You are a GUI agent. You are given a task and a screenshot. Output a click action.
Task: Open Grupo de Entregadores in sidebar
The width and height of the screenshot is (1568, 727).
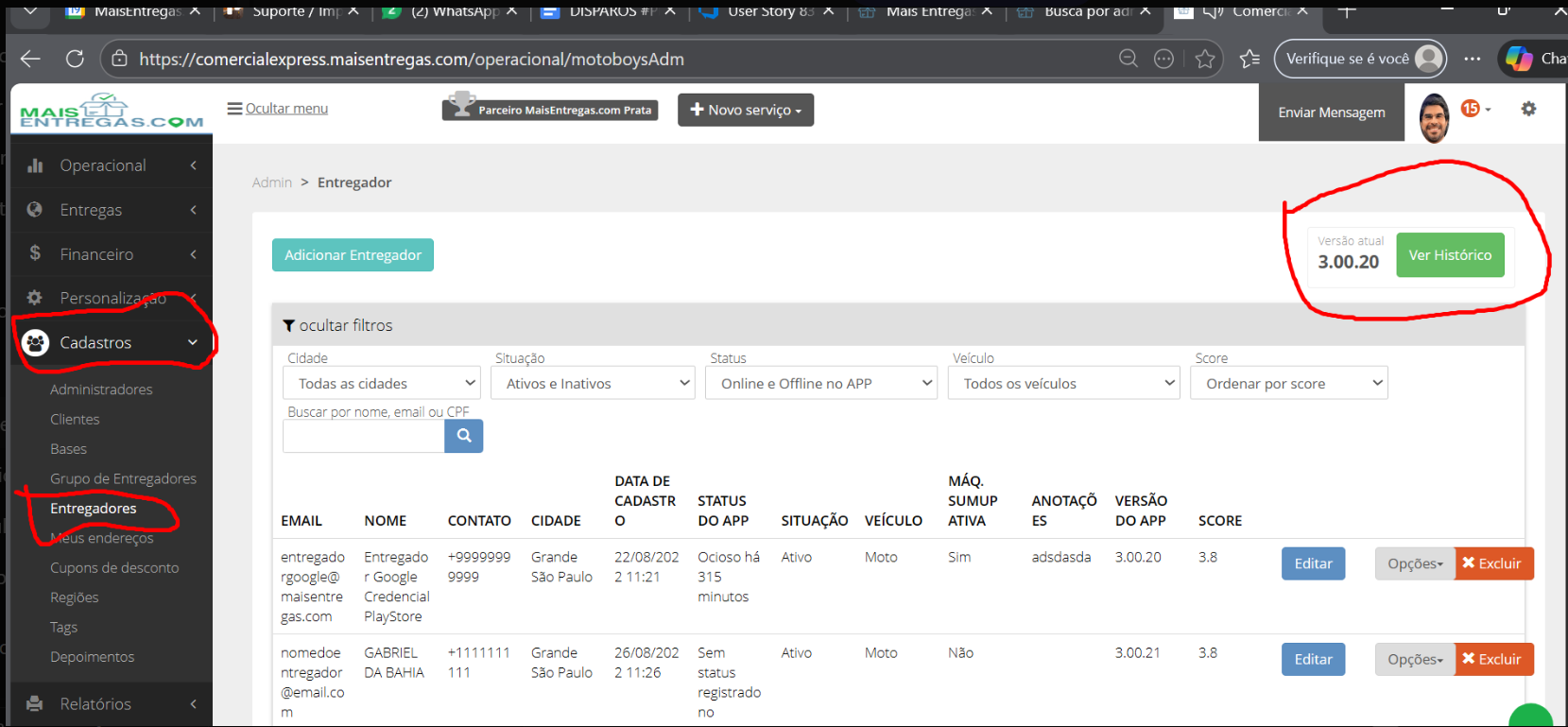coord(124,478)
